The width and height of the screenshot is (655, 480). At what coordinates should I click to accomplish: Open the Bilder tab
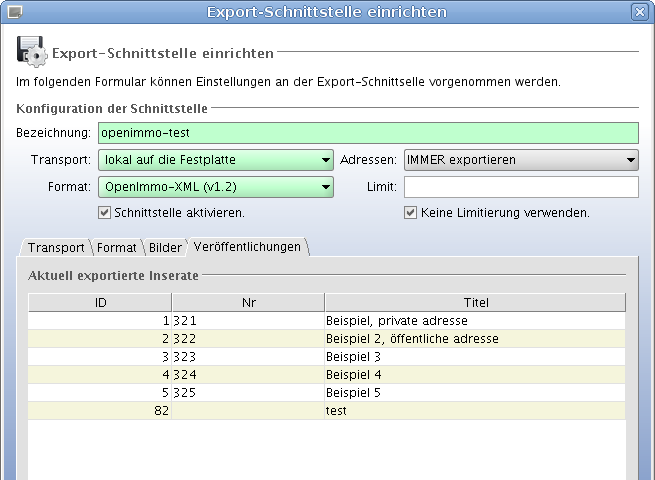tap(165, 248)
